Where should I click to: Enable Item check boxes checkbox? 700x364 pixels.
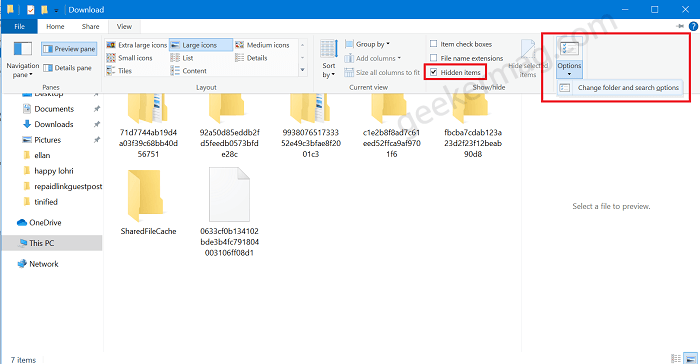click(433, 44)
